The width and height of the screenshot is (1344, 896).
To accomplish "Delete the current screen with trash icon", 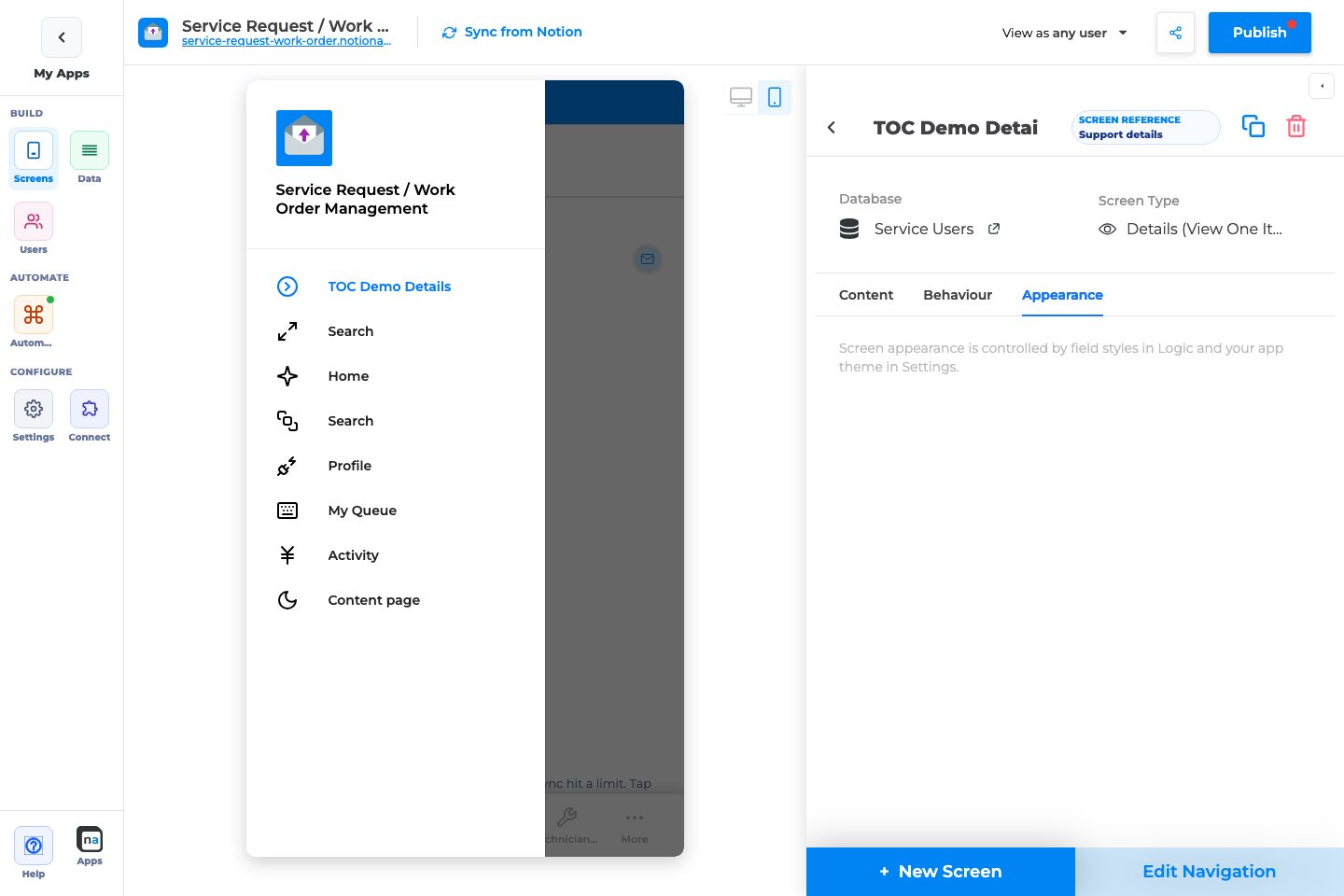I will [1296, 127].
